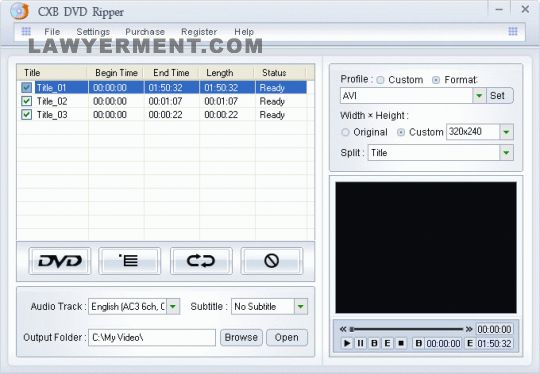Expand the 320x240 resolution dropdown

[506, 132]
